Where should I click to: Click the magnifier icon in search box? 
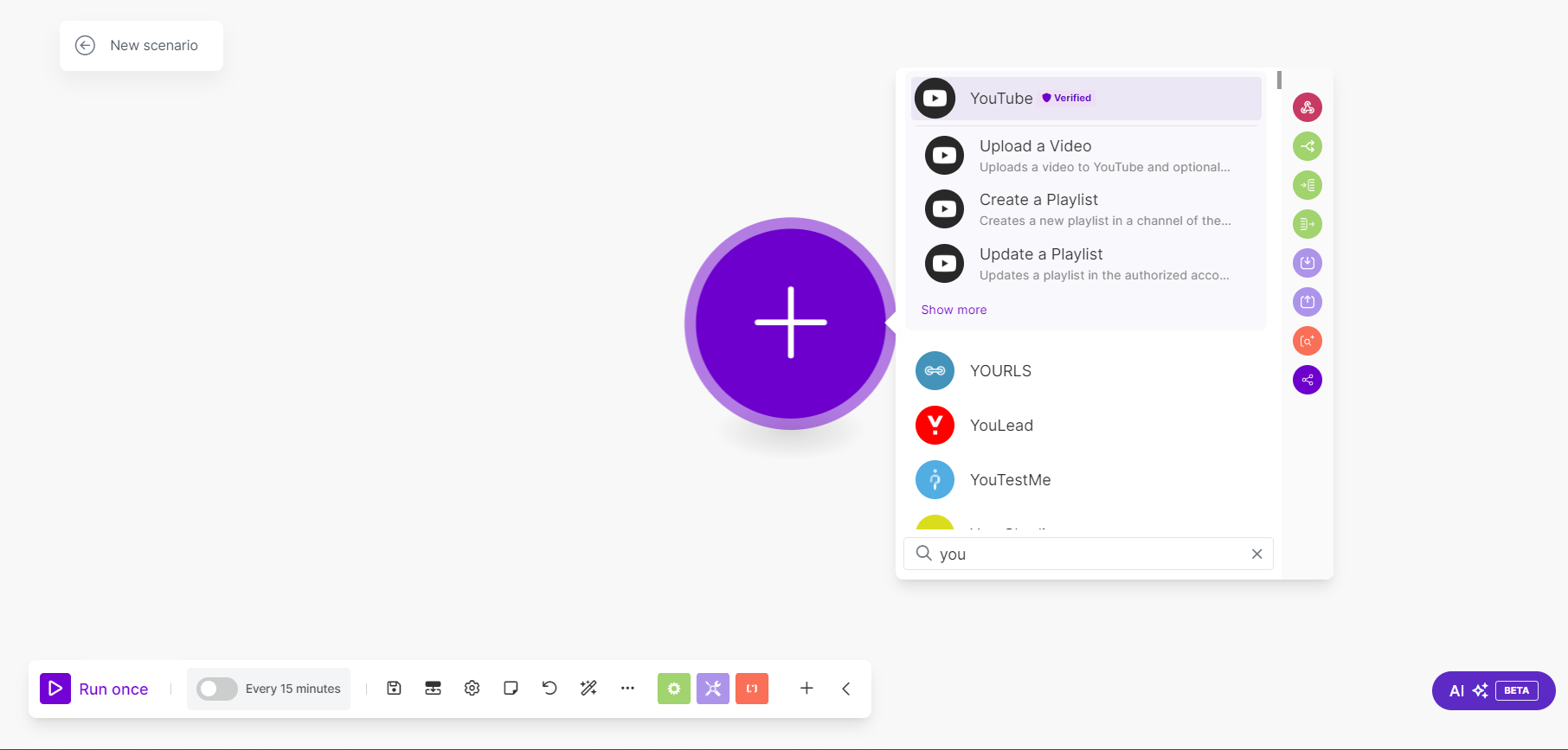(x=923, y=554)
